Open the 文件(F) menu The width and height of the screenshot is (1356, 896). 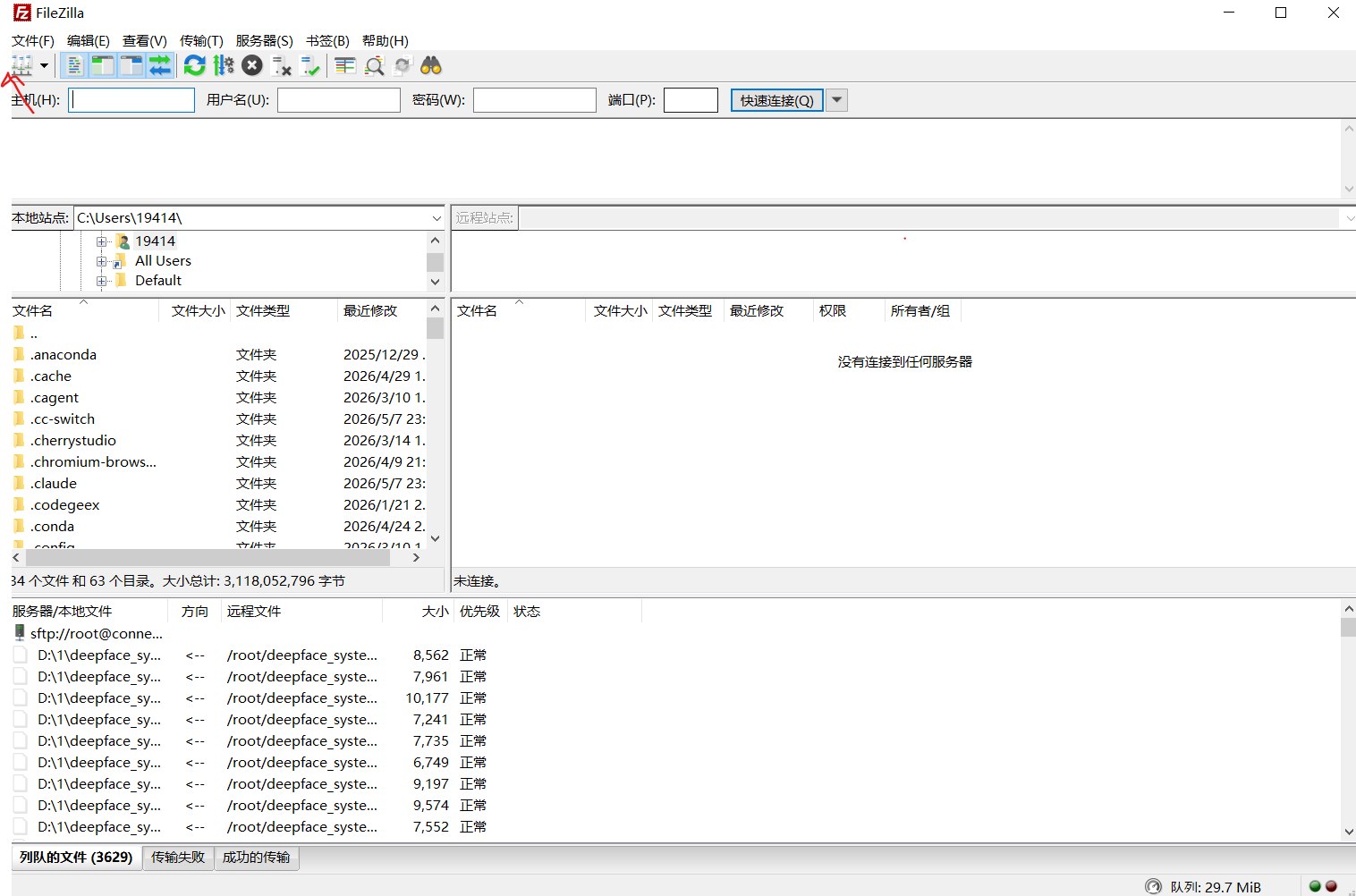33,41
